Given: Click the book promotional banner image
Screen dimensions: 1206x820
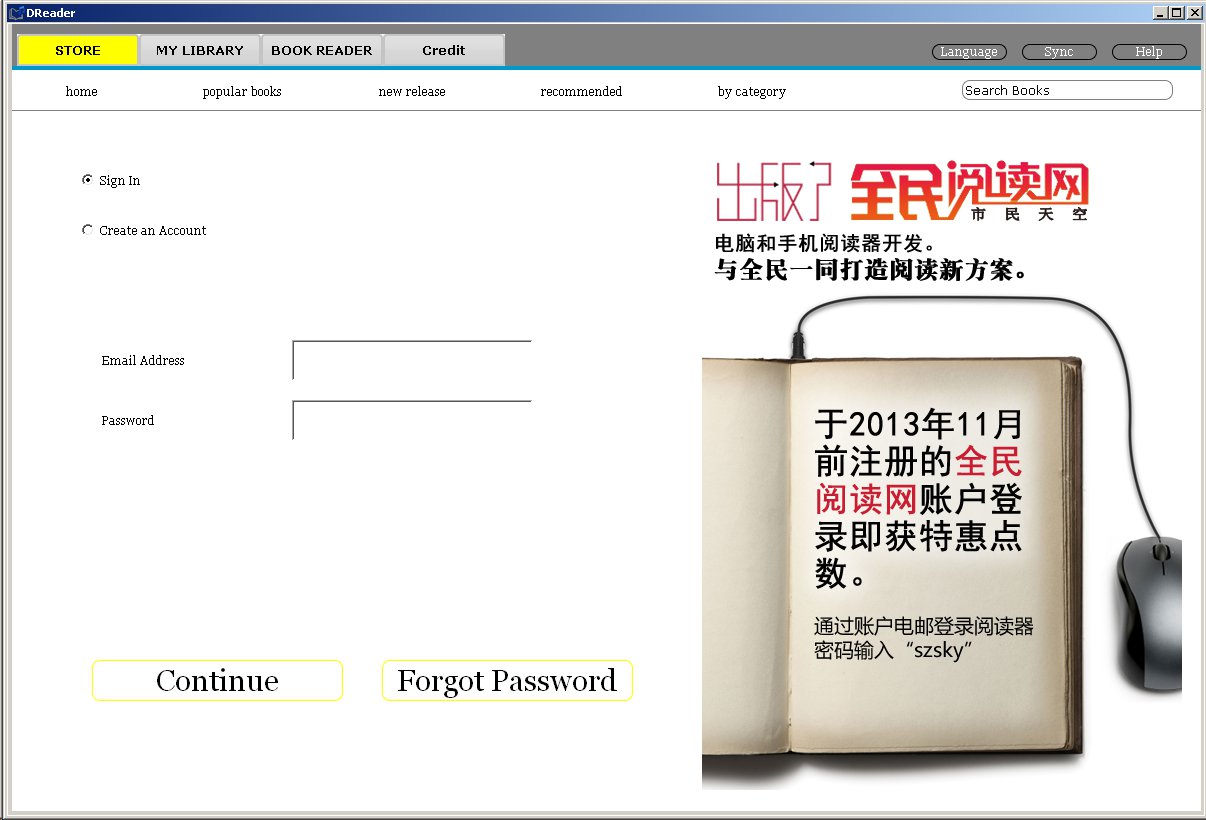Looking at the screenshot, I should [942, 470].
